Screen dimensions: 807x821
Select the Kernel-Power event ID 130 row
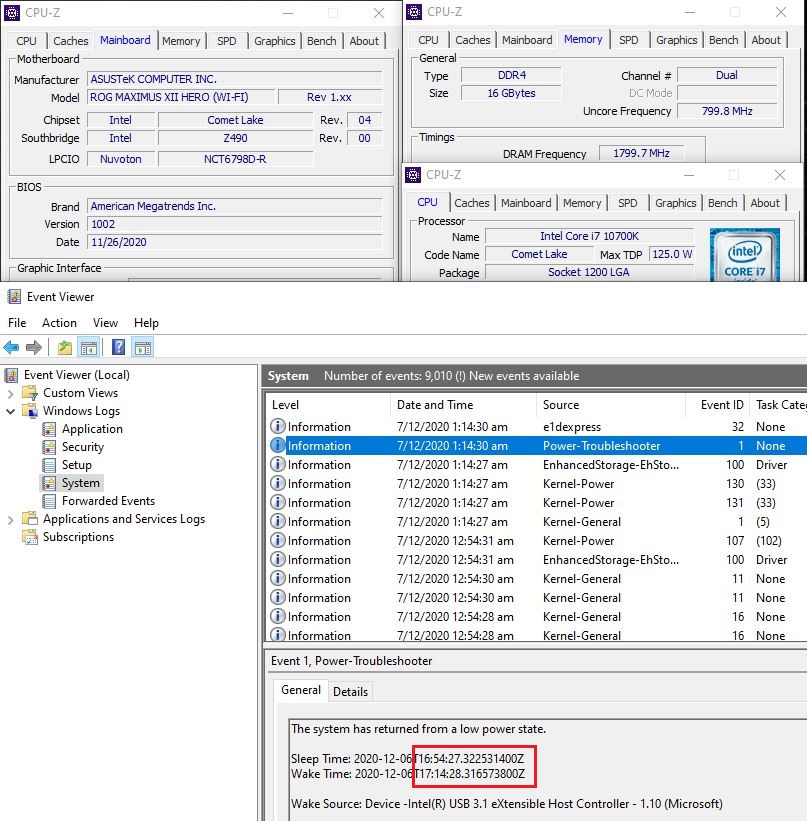tap(537, 484)
